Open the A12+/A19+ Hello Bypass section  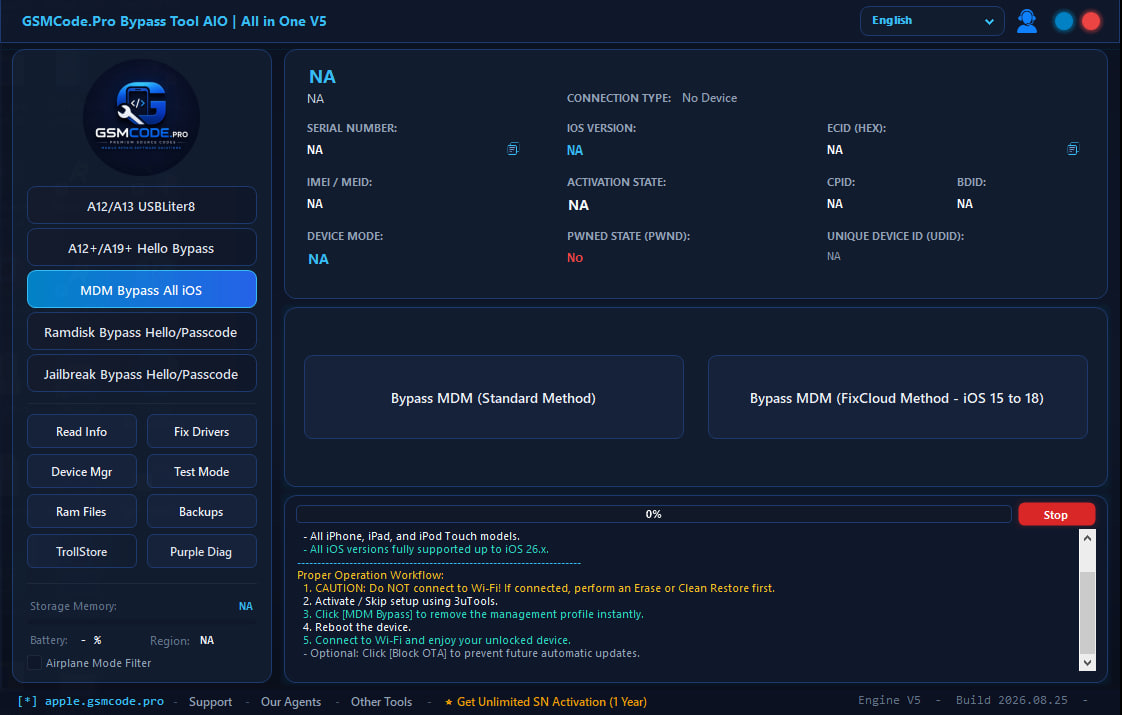pyautogui.click(x=142, y=248)
